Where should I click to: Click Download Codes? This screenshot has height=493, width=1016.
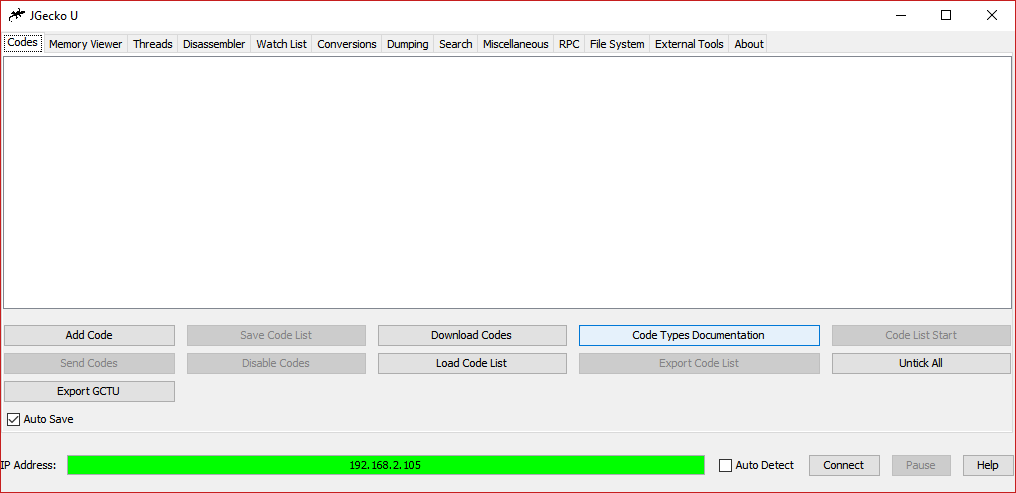click(472, 336)
